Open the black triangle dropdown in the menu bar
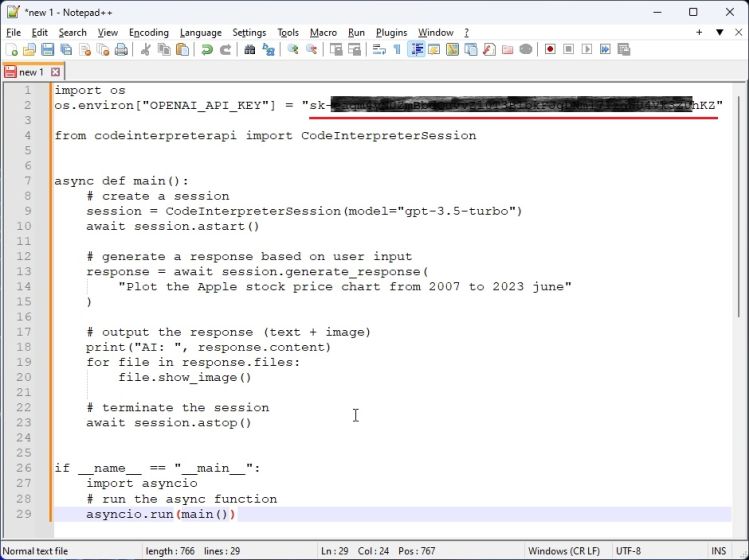 tap(719, 32)
